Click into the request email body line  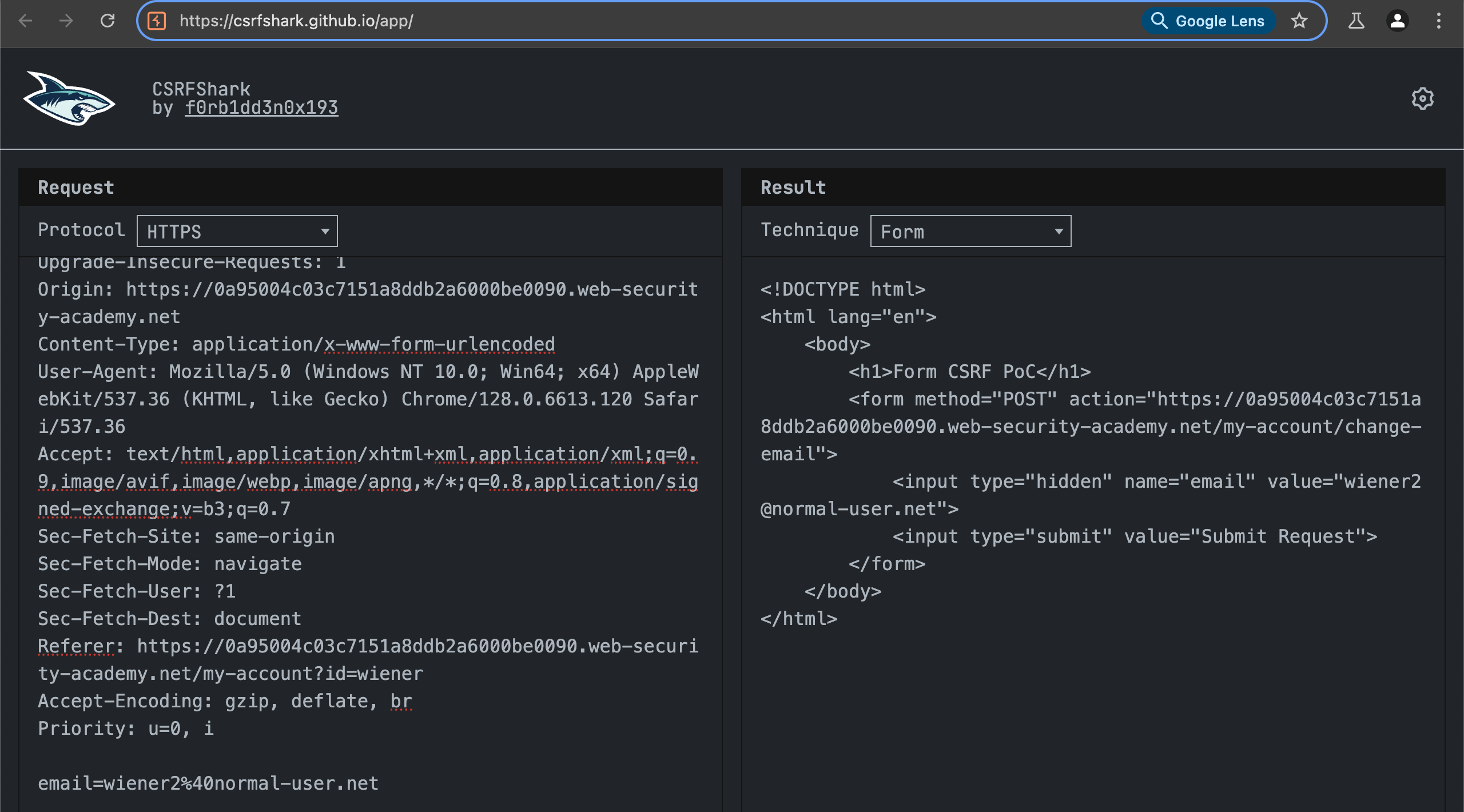tap(208, 783)
